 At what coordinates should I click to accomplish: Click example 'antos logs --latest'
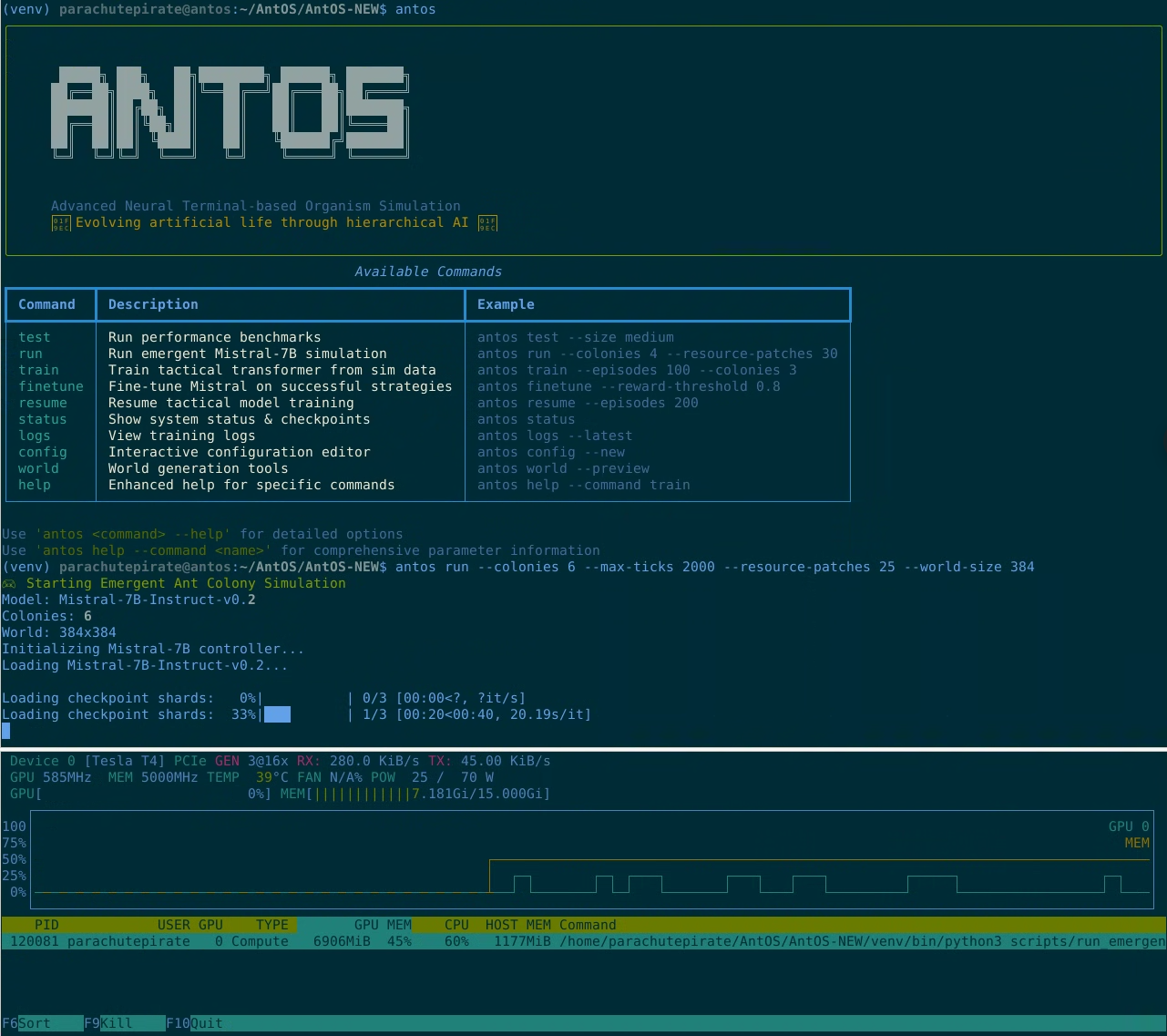coord(555,436)
